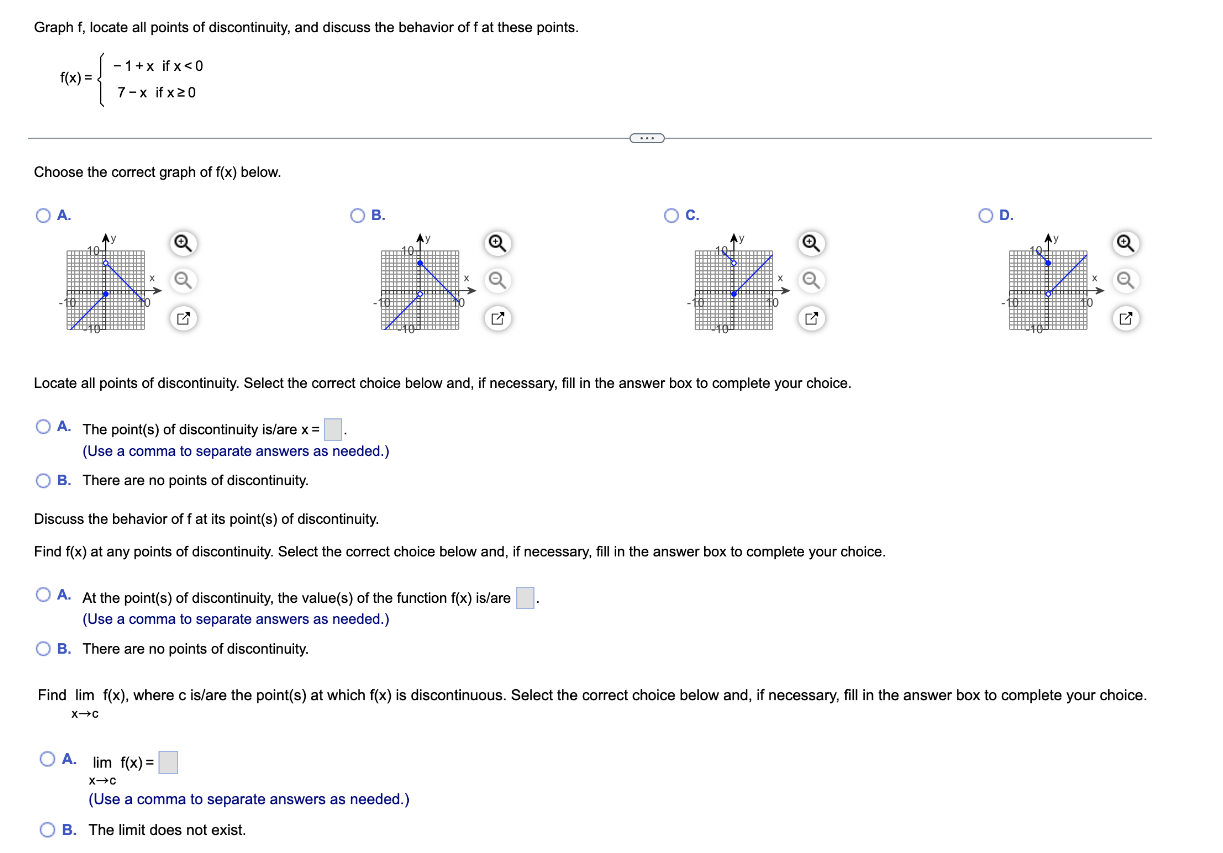This screenshot has height=853, width=1223.
Task: Zoom out on graph option A
Action: point(182,280)
